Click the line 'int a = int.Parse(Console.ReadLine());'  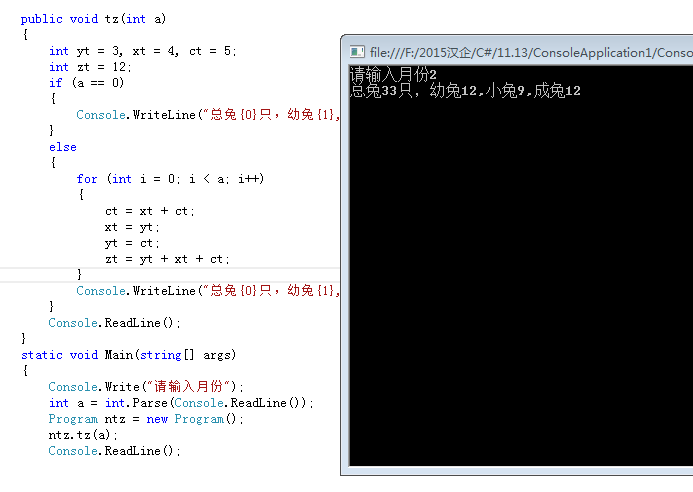point(181,403)
